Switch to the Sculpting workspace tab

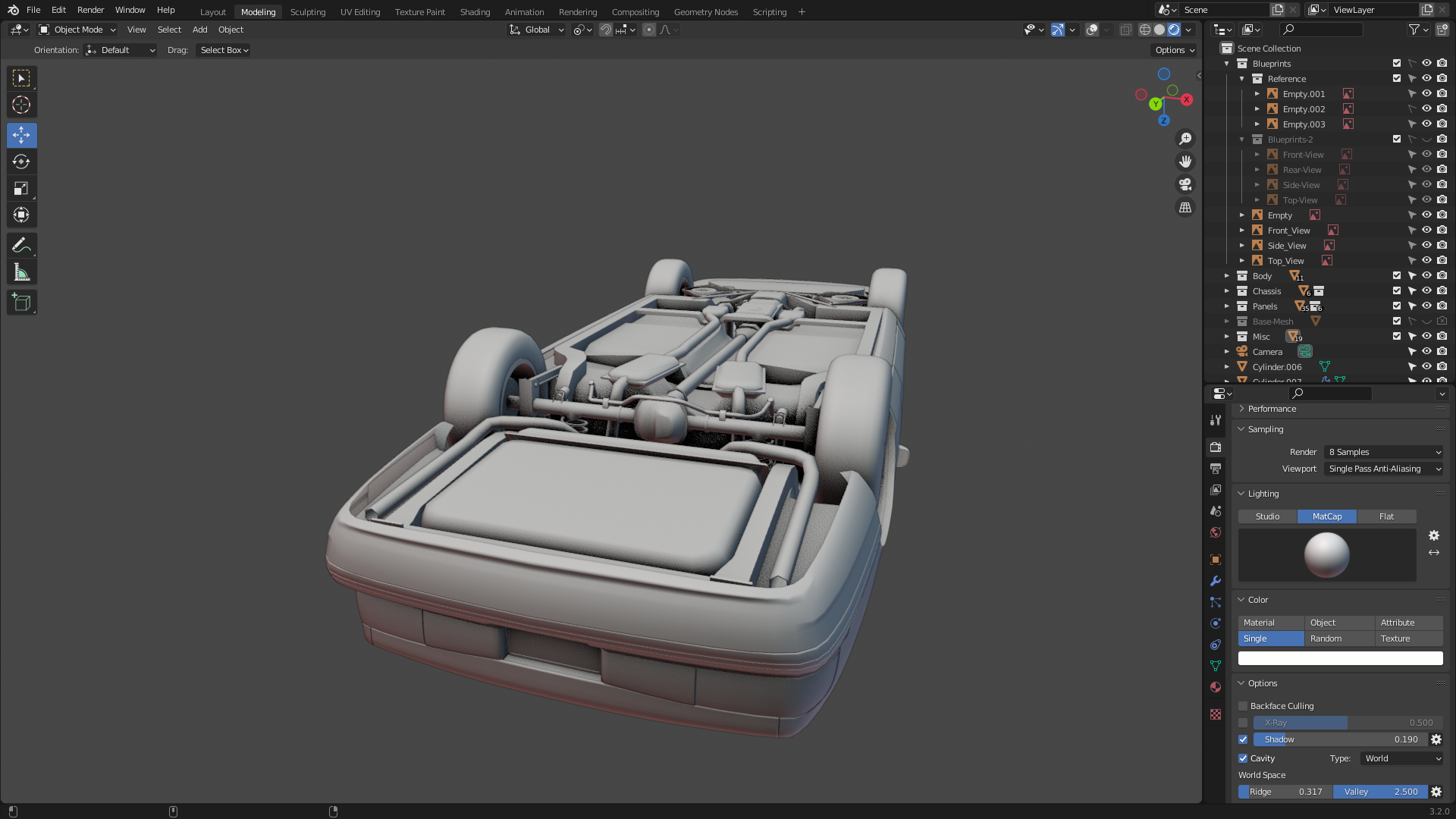[307, 11]
